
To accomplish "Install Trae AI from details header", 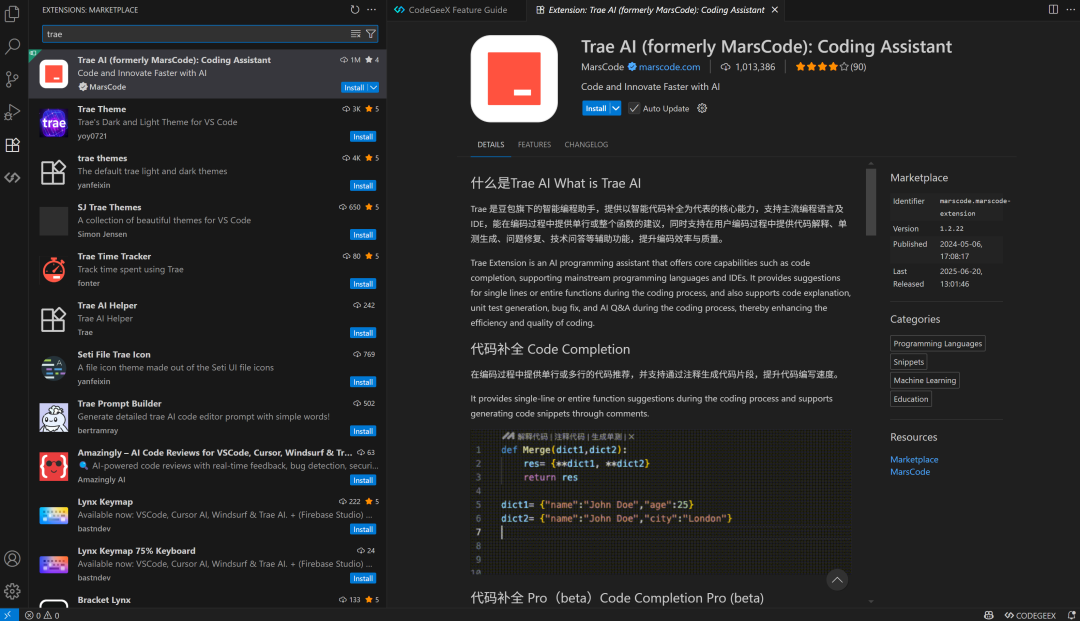I will (x=596, y=108).
